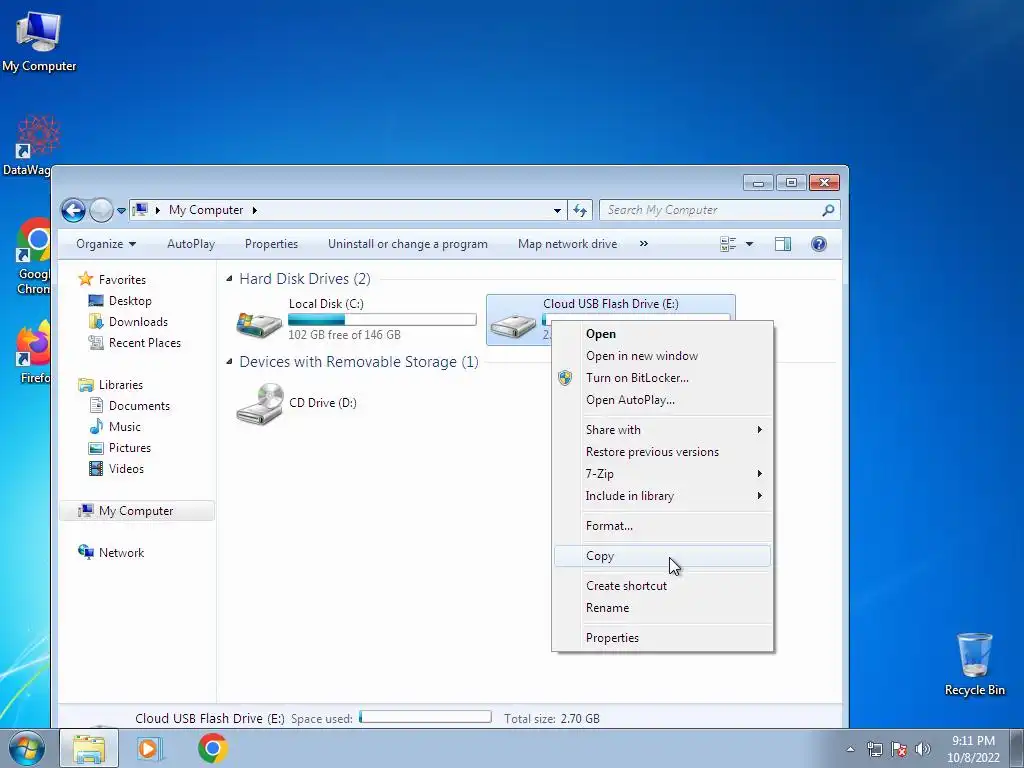Viewport: 1024px width, 768px height.
Task: Click the Back navigation arrow button
Action: pyautogui.click(x=73, y=210)
